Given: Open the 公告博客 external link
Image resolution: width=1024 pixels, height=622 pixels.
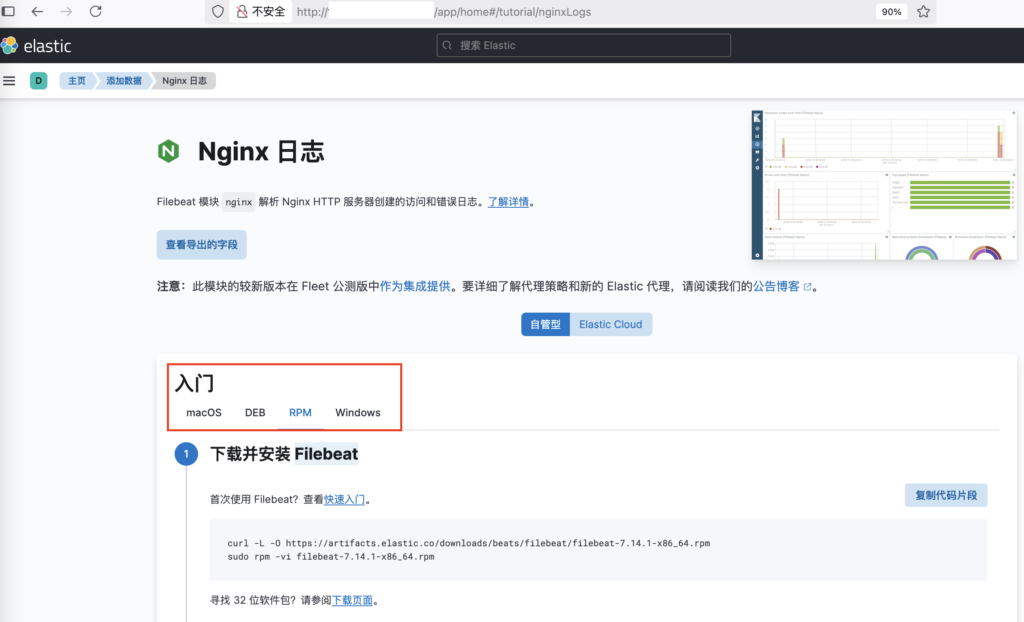Looking at the screenshot, I should point(782,286).
